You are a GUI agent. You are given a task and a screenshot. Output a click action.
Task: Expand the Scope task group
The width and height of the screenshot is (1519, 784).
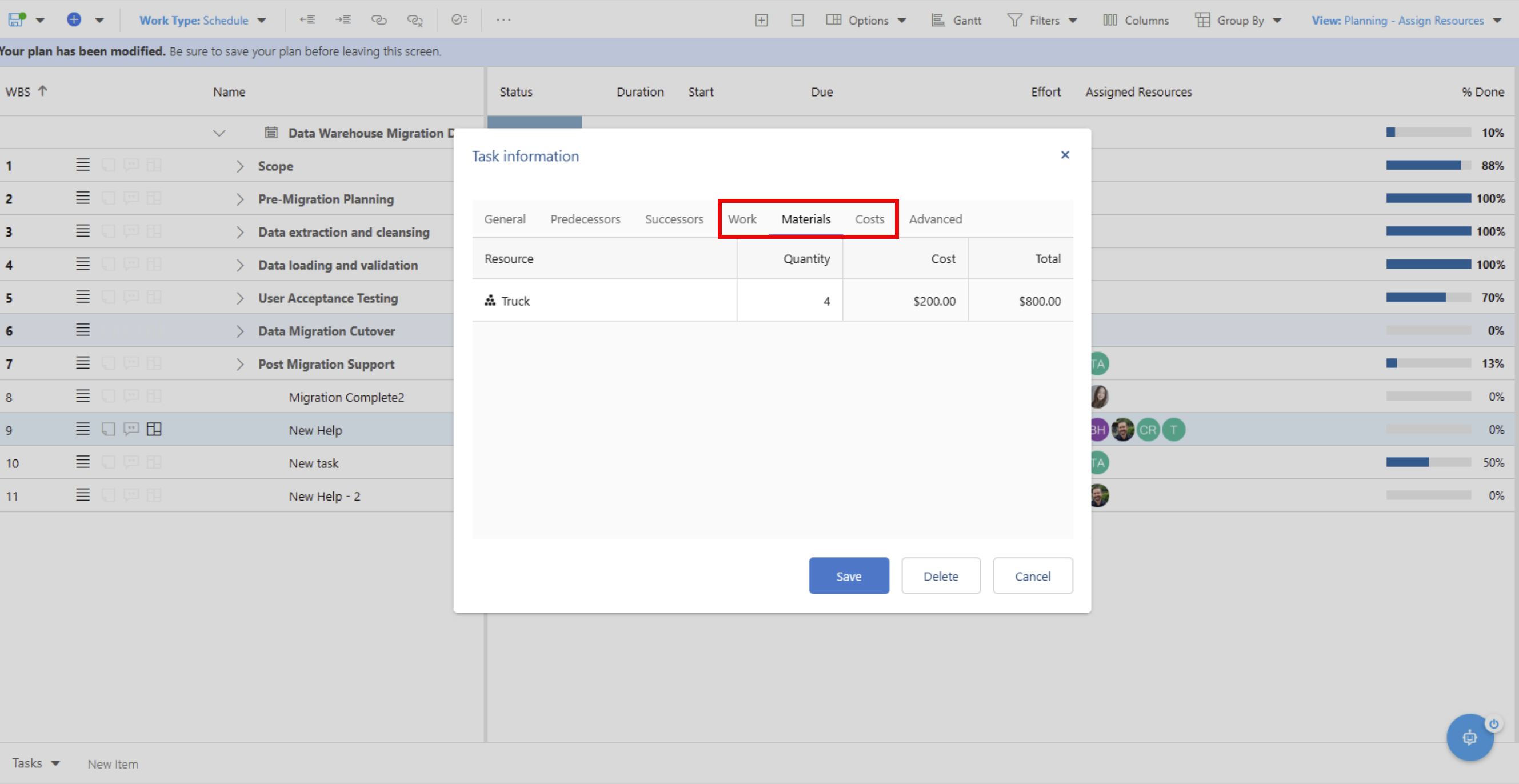tap(239, 166)
